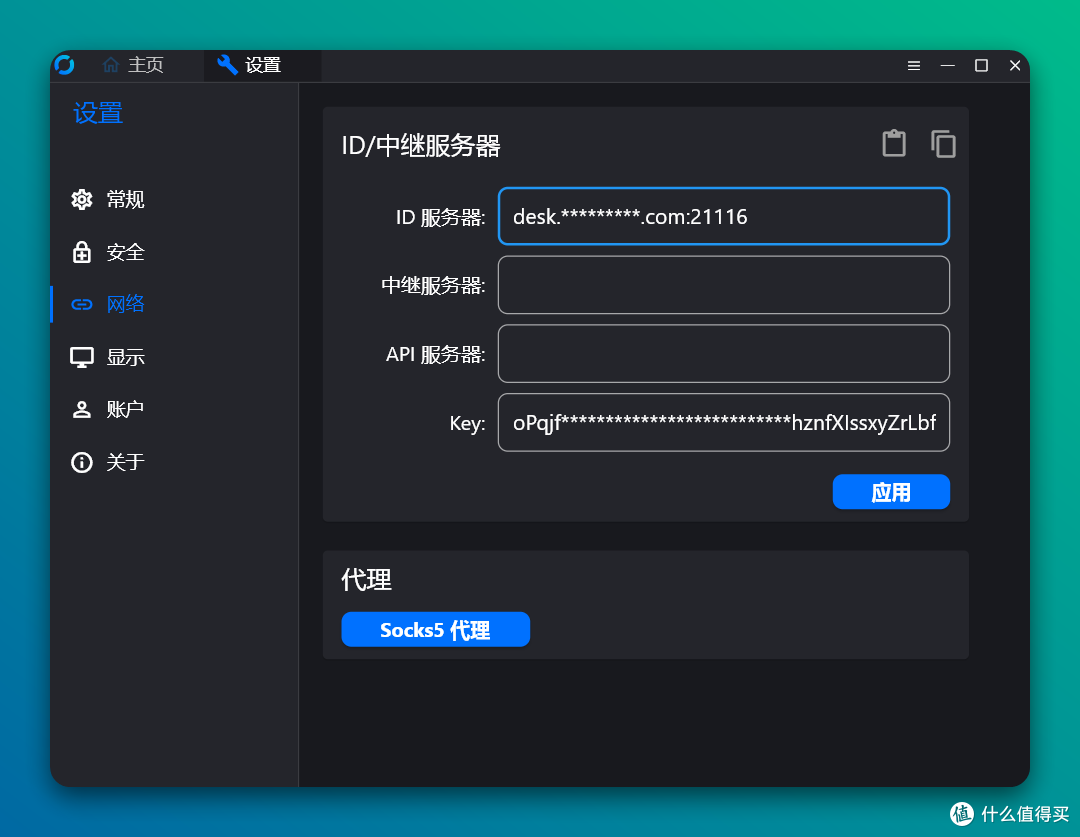Image resolution: width=1080 pixels, height=837 pixels.
Task: Open the Socks5 代理 proxy button
Action: click(435, 630)
